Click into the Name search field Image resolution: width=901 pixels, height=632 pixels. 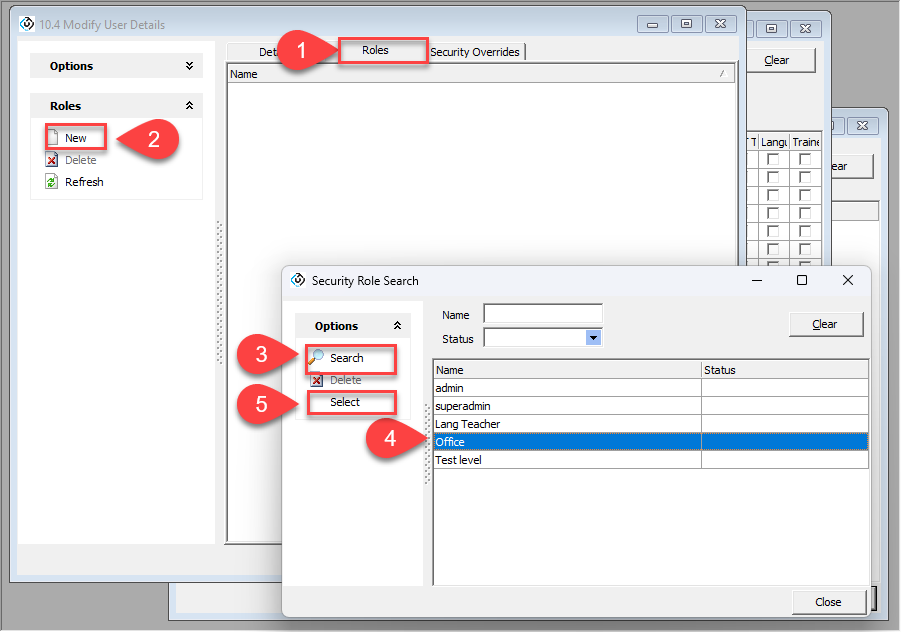pos(542,314)
